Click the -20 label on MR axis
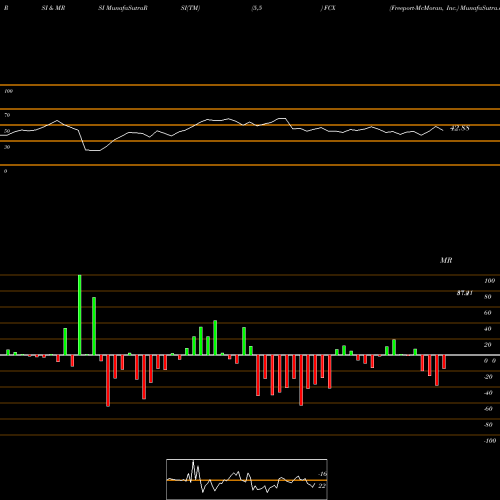The image size is (500, 500). click(x=488, y=377)
